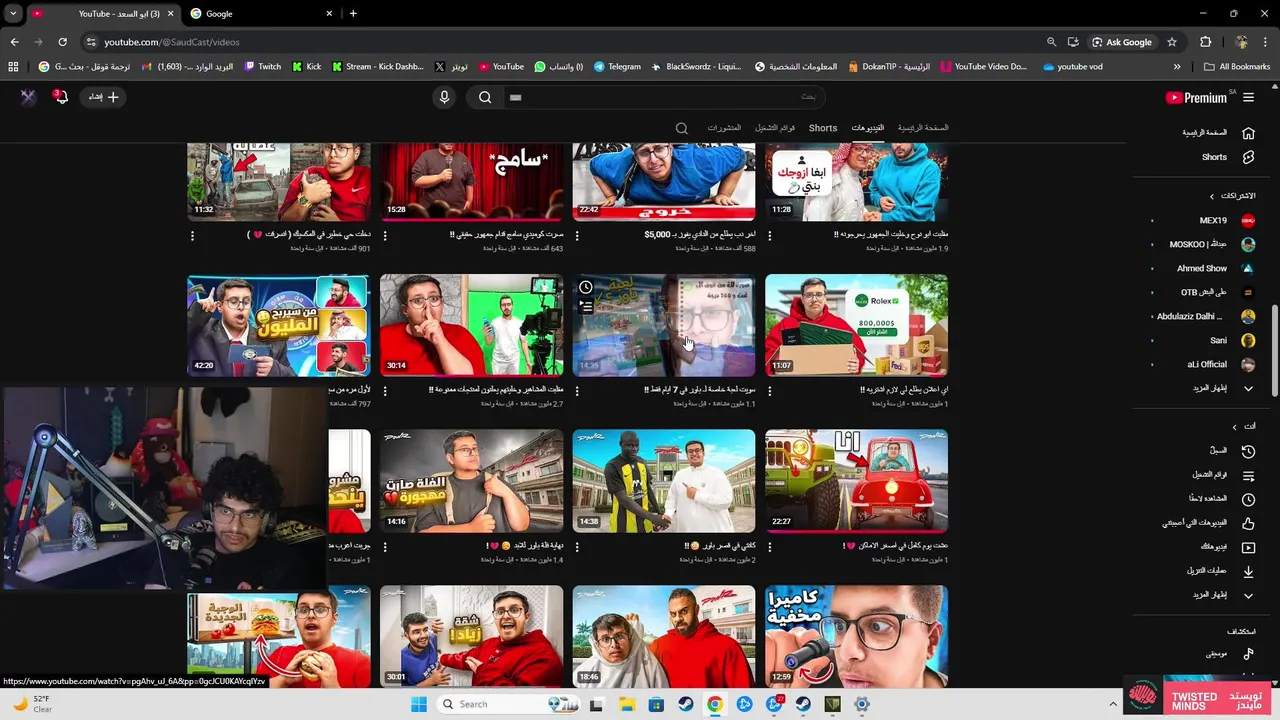1280x720 pixels.
Task: Open the MOSKOO subscription channel
Action: (x=1200, y=244)
